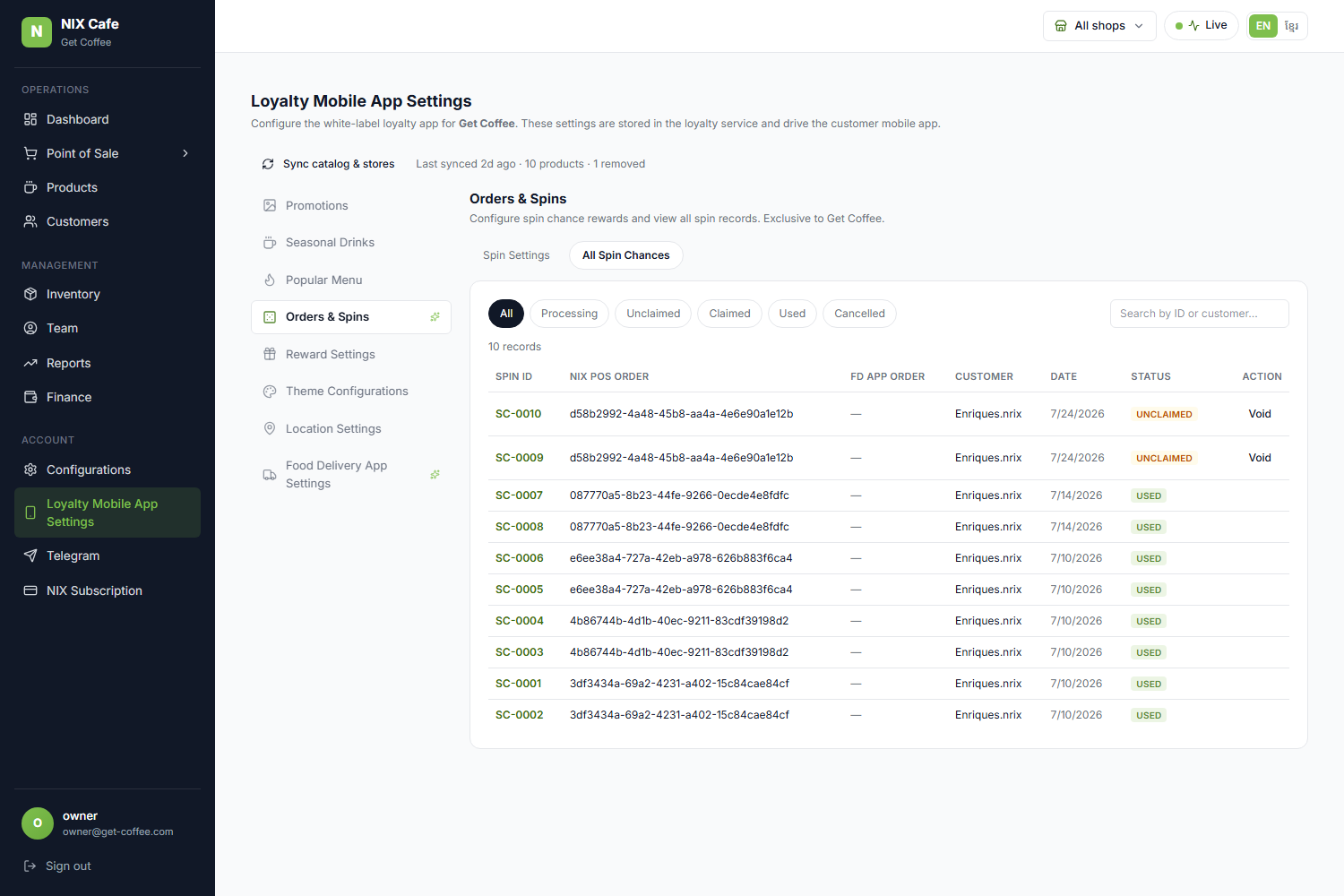This screenshot has width=1344, height=896.
Task: Click the Reward Settings gift icon
Action: click(270, 354)
